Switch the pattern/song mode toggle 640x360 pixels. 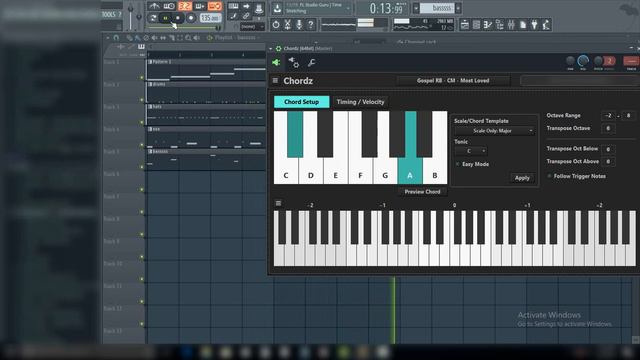153,18
